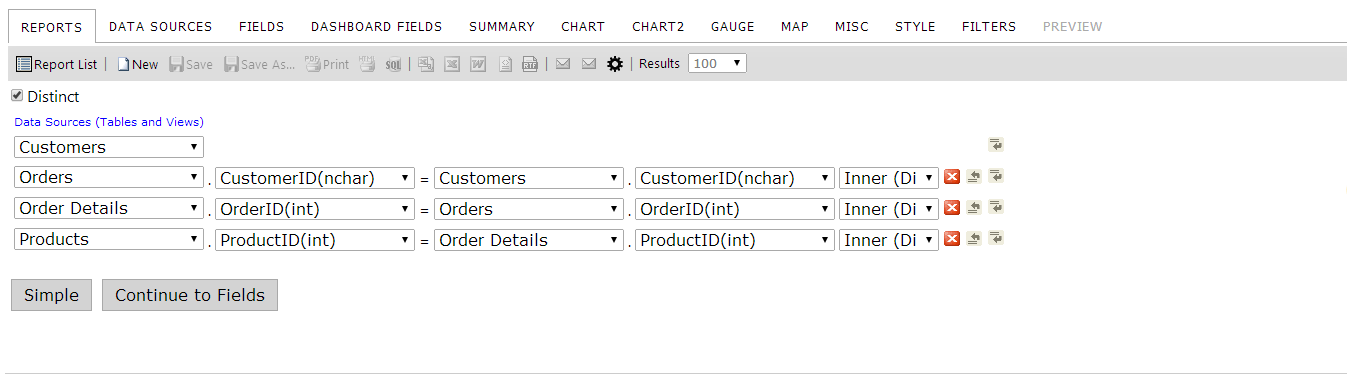Click the RTF export icon
Viewport: 1347px width, 378px height.
530,64
